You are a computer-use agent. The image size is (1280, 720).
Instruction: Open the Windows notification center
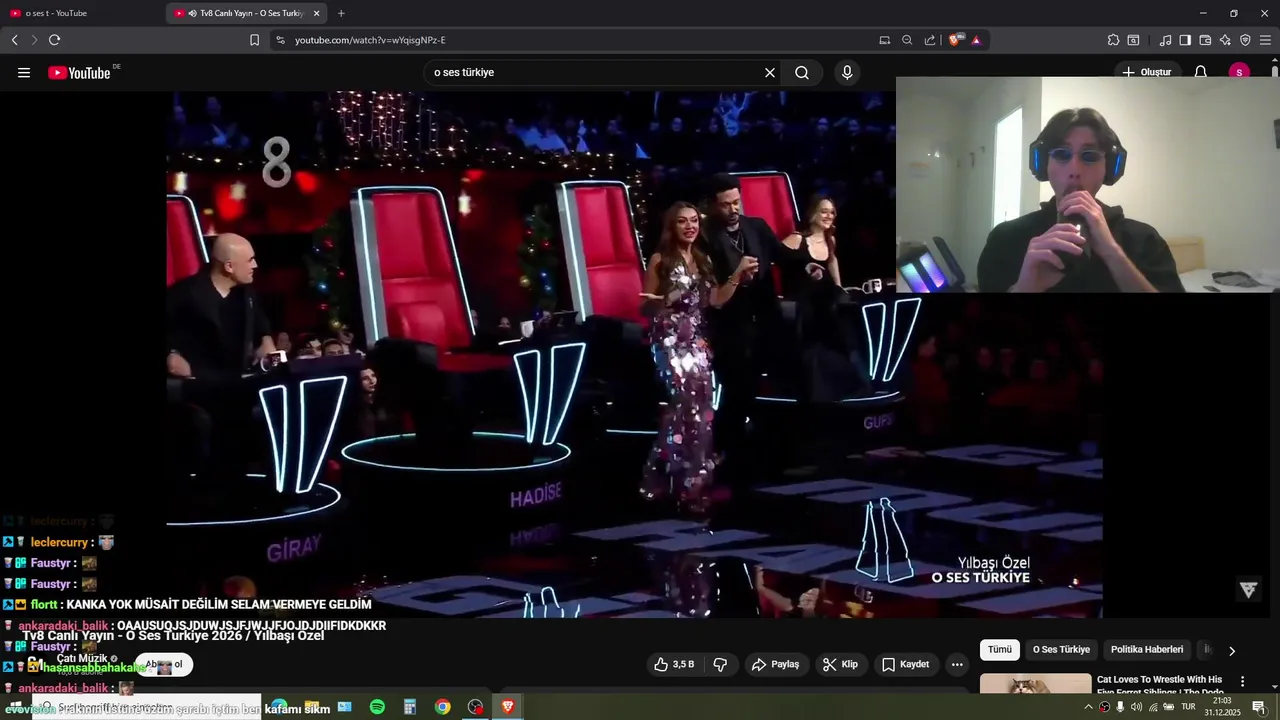[1259, 707]
